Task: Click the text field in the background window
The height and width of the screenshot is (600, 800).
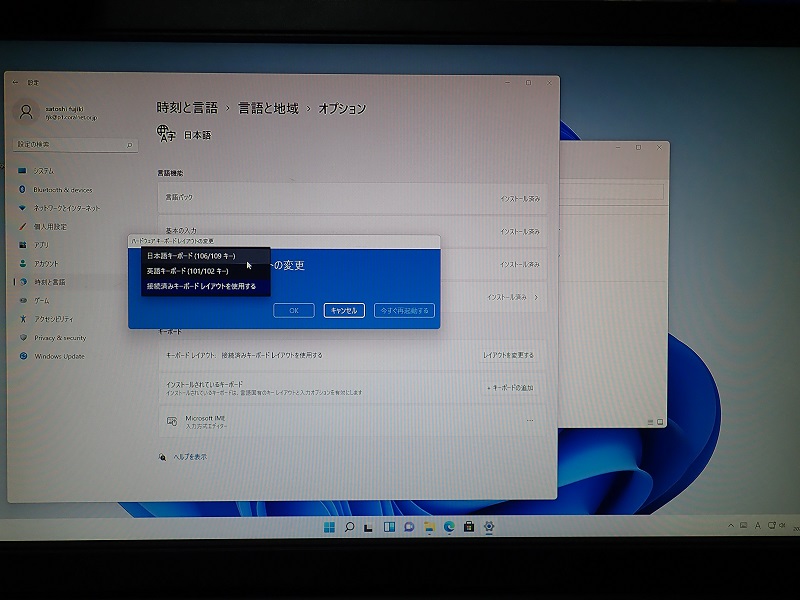Action: [x=612, y=192]
